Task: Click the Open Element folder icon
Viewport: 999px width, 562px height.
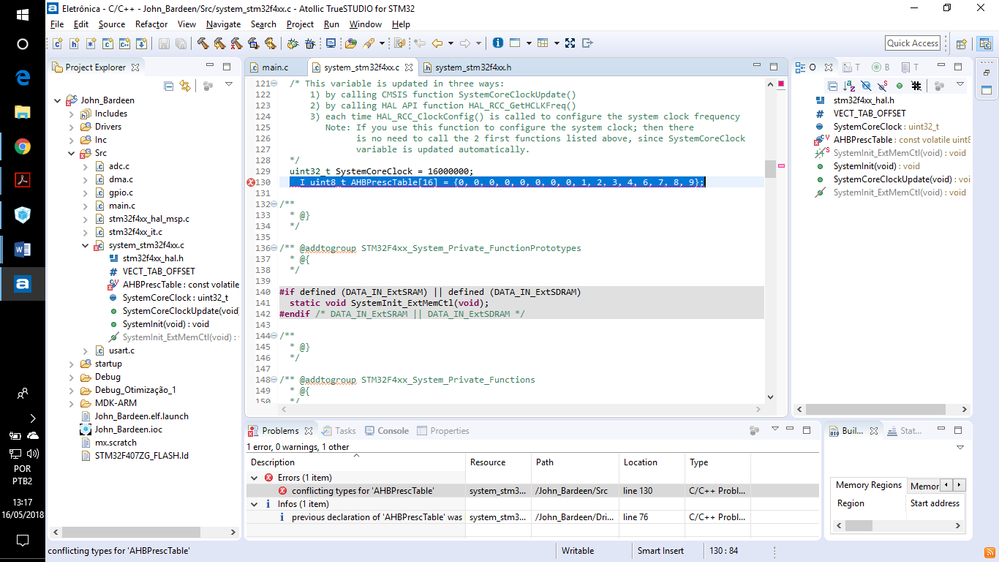Action: [350, 43]
